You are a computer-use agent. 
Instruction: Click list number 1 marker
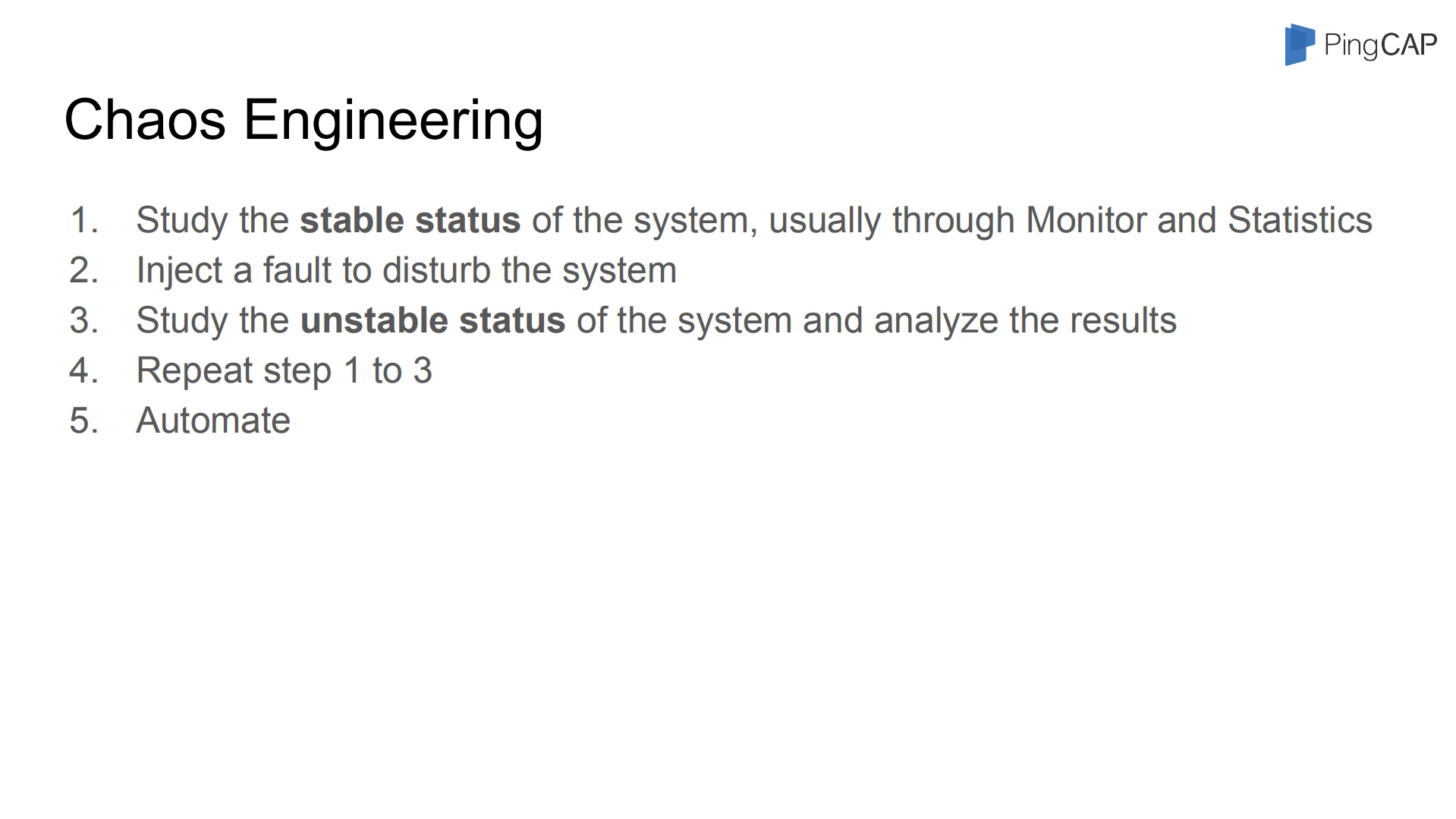click(x=83, y=220)
